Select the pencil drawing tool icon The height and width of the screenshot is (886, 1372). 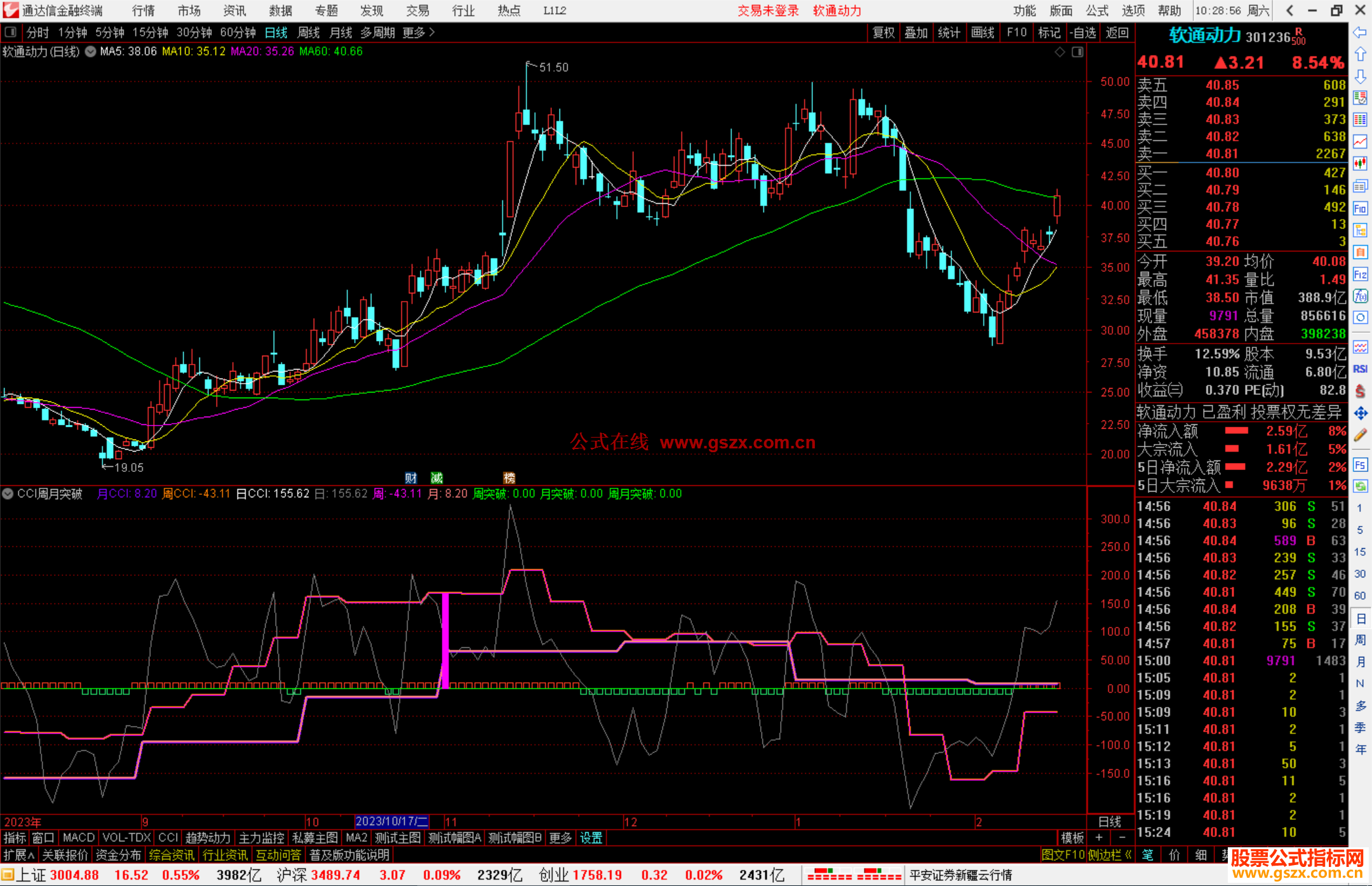(x=1360, y=436)
